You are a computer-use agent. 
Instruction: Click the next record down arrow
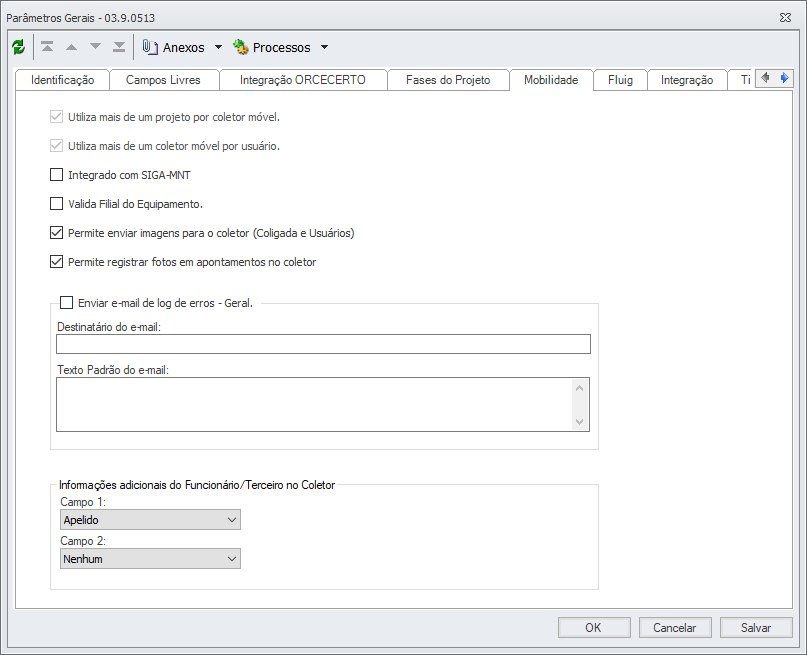[95, 47]
